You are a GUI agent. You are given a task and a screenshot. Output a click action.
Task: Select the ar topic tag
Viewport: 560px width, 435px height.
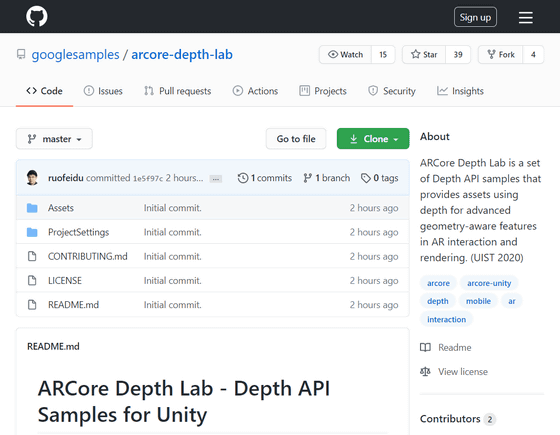tap(511, 301)
